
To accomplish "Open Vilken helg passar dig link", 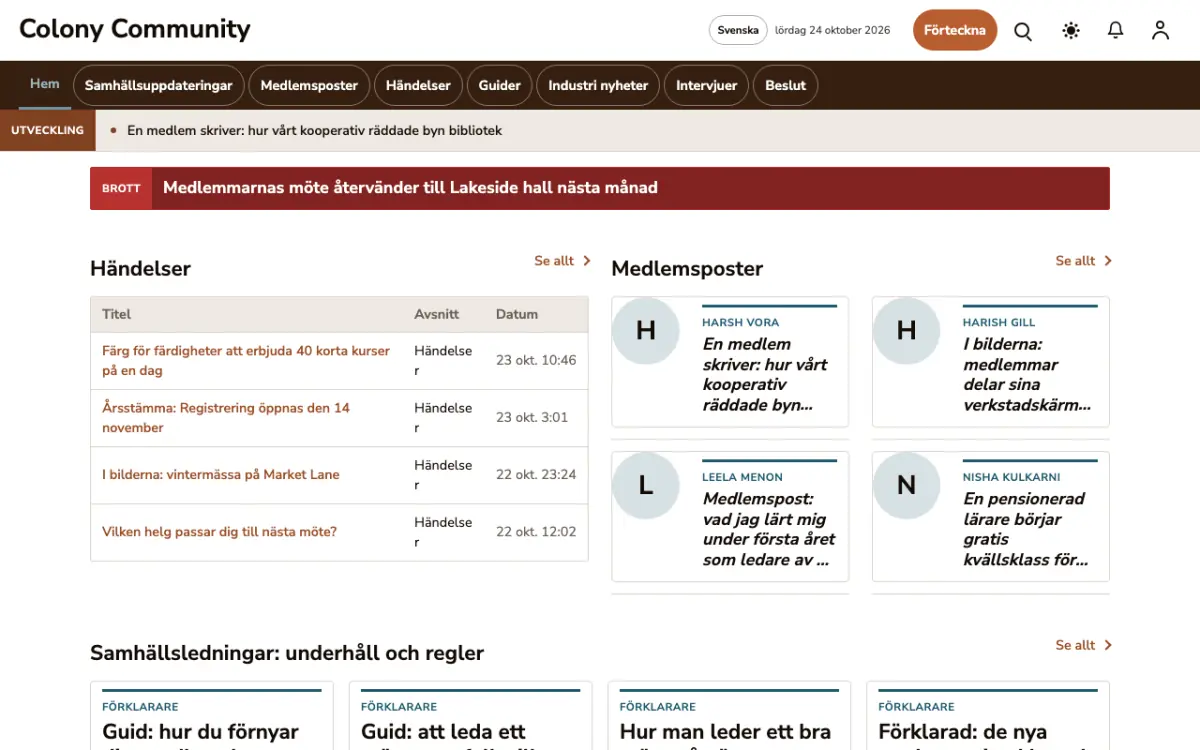I will 219,531.
